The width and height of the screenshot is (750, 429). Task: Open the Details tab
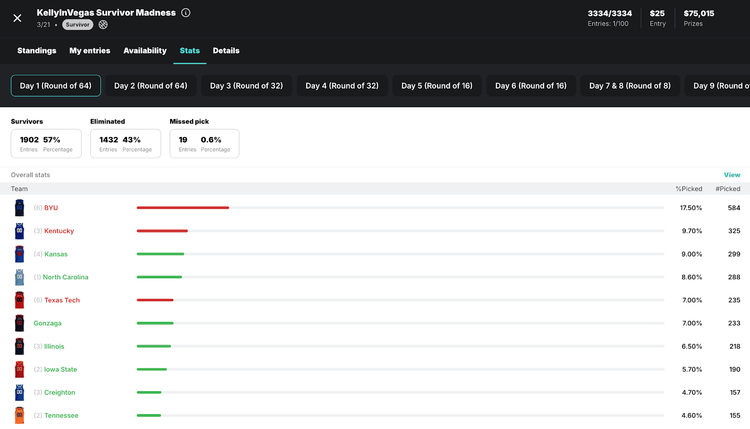(226, 51)
